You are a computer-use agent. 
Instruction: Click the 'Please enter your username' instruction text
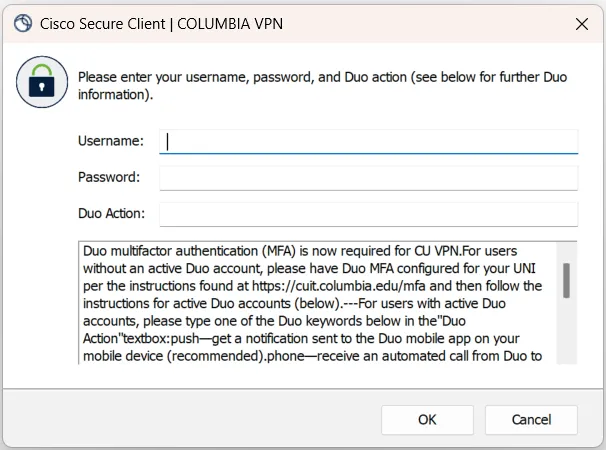[x=322, y=86]
